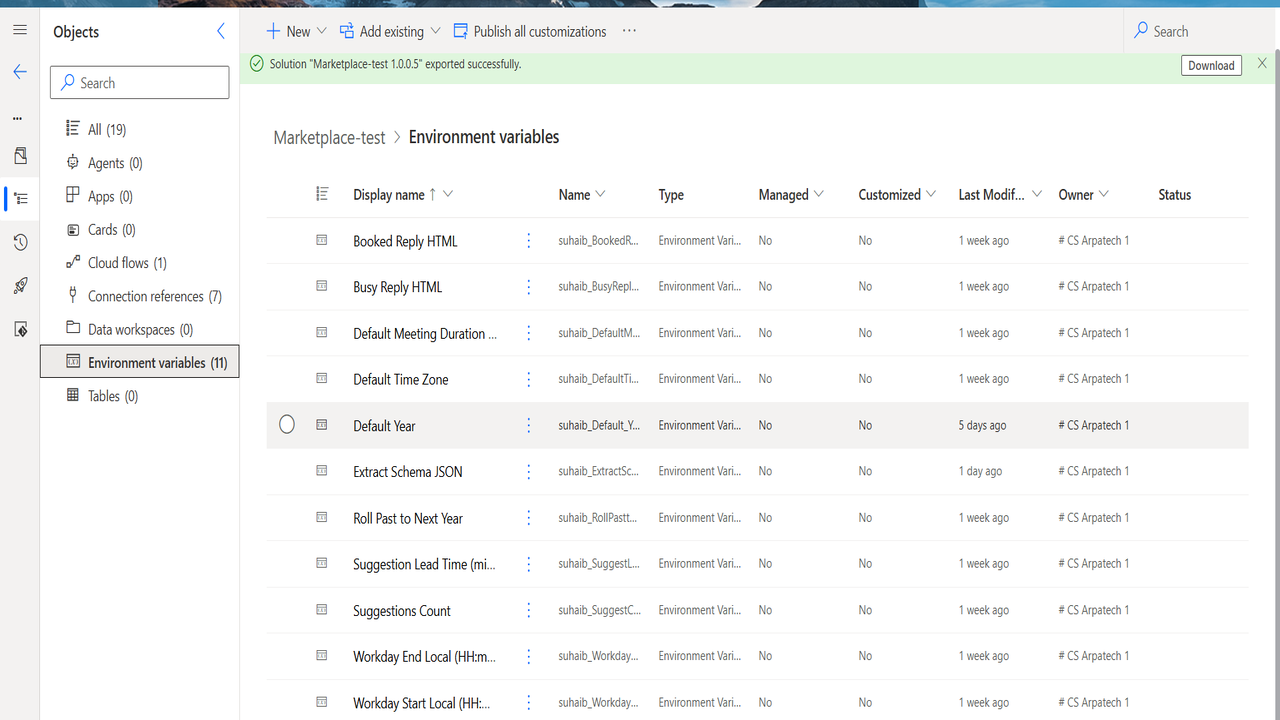Open the Pipelines rocket icon

pyautogui.click(x=20, y=286)
